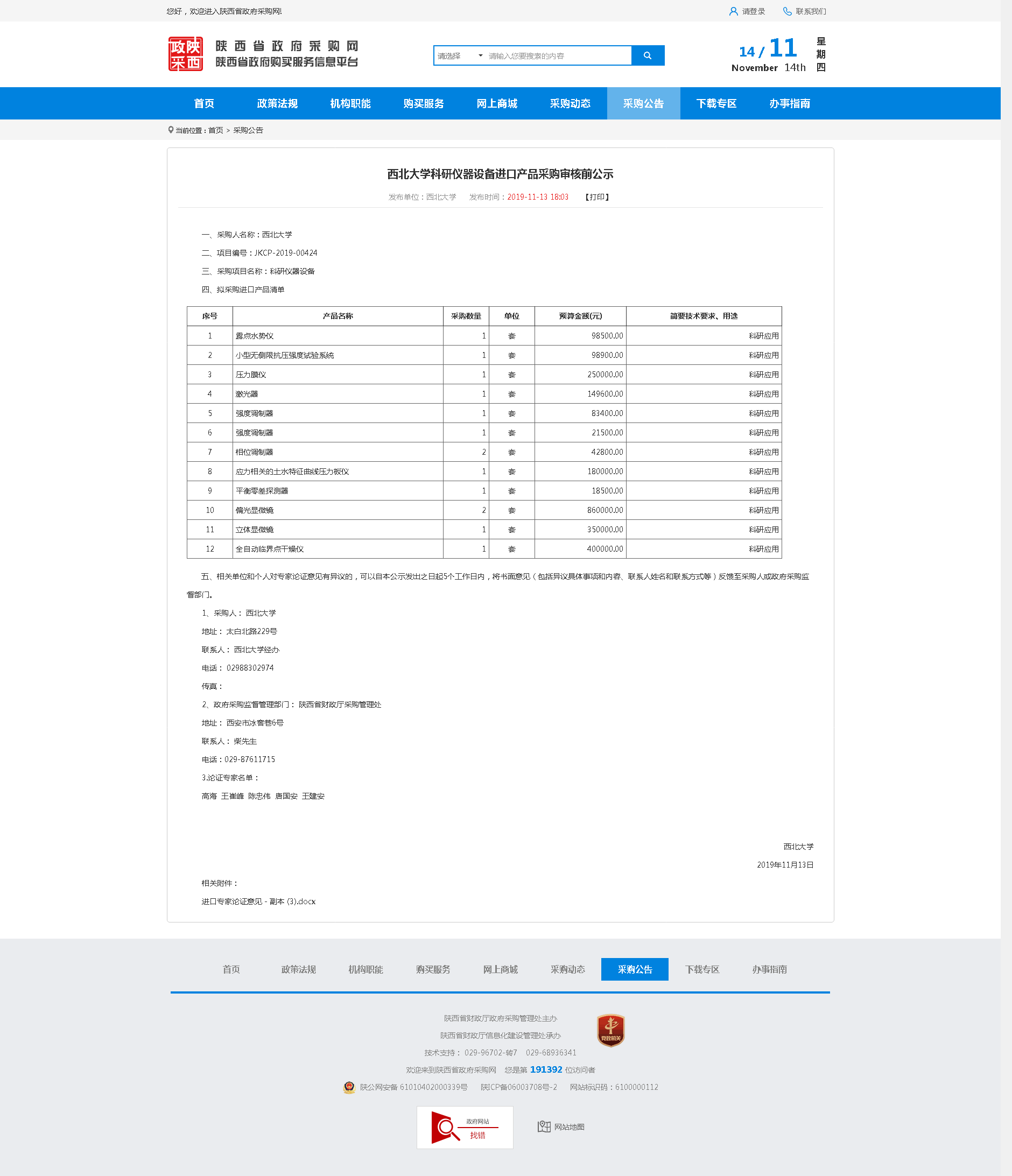Click footer navigation item 采购动态
This screenshot has height=1176, width=1012.
[567, 969]
